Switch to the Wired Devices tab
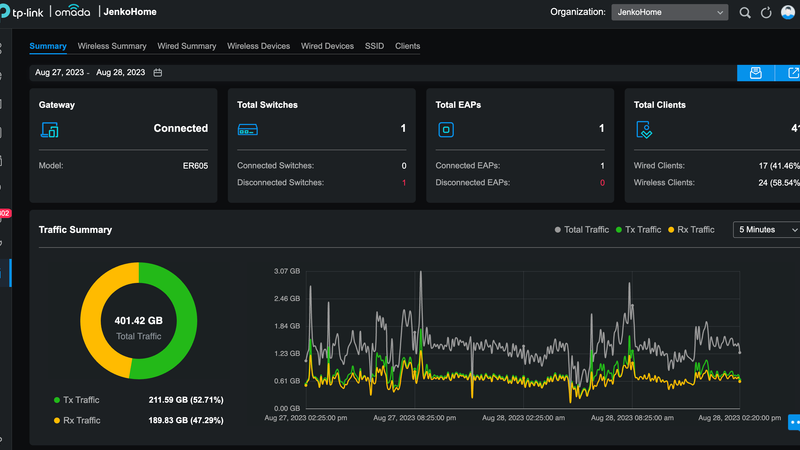This screenshot has height=450, width=800. tap(327, 46)
